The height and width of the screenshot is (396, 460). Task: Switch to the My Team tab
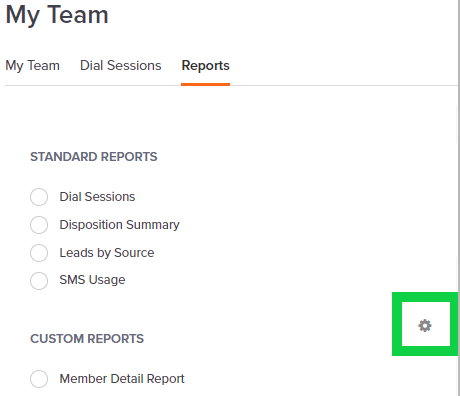[x=32, y=66]
